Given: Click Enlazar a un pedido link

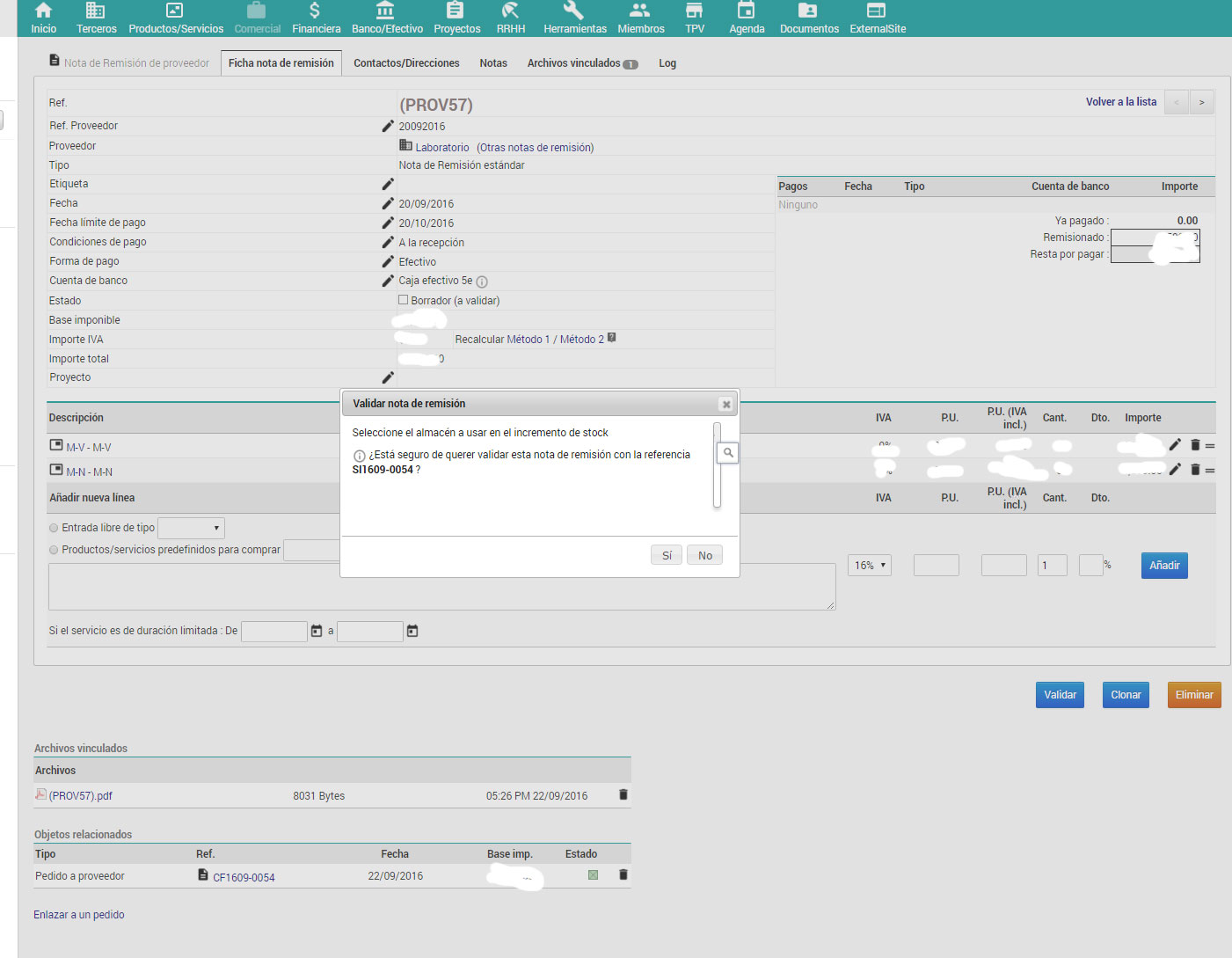Looking at the screenshot, I should click(79, 915).
